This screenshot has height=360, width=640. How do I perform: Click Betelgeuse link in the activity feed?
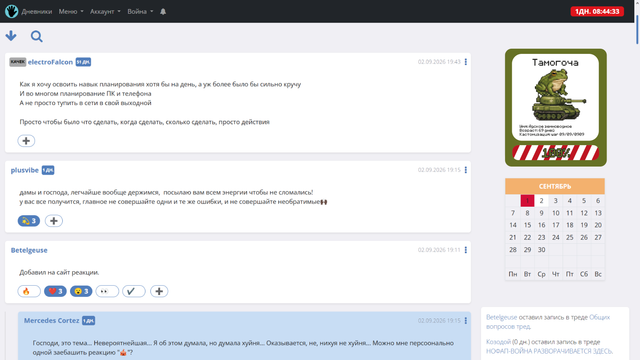[x=502, y=317]
